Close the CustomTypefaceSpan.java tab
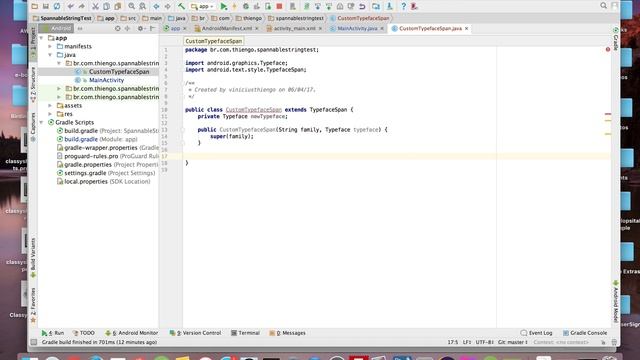This screenshot has height=360, width=640. (x=467, y=29)
